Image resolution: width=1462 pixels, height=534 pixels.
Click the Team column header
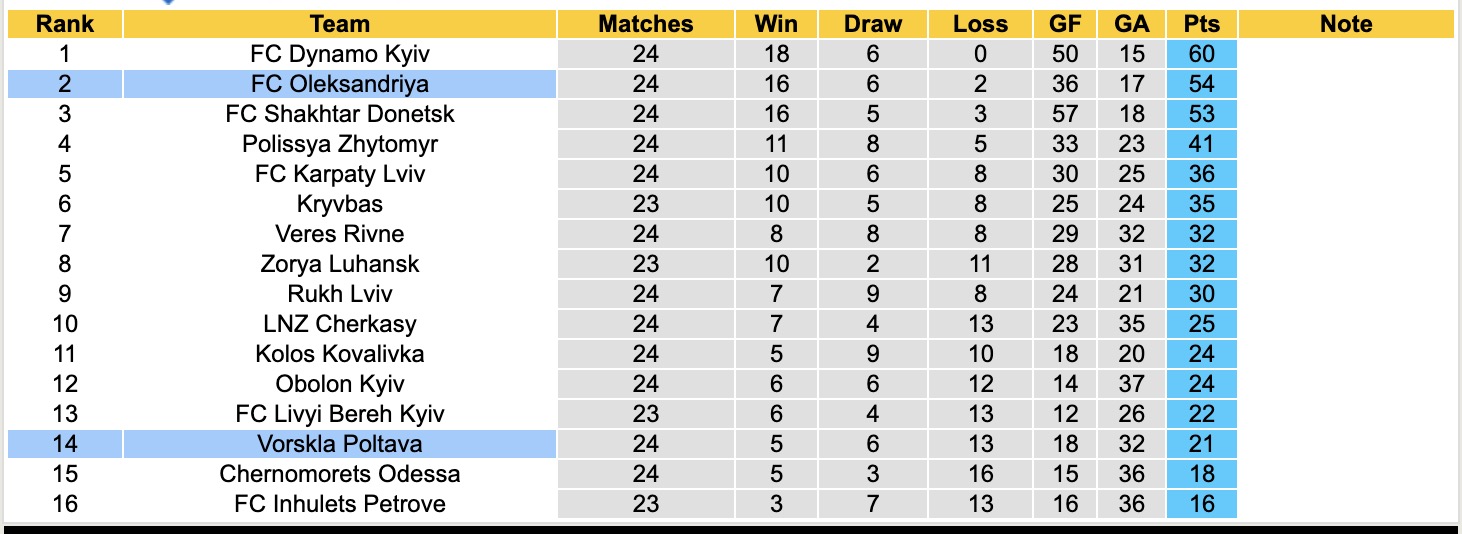click(340, 24)
